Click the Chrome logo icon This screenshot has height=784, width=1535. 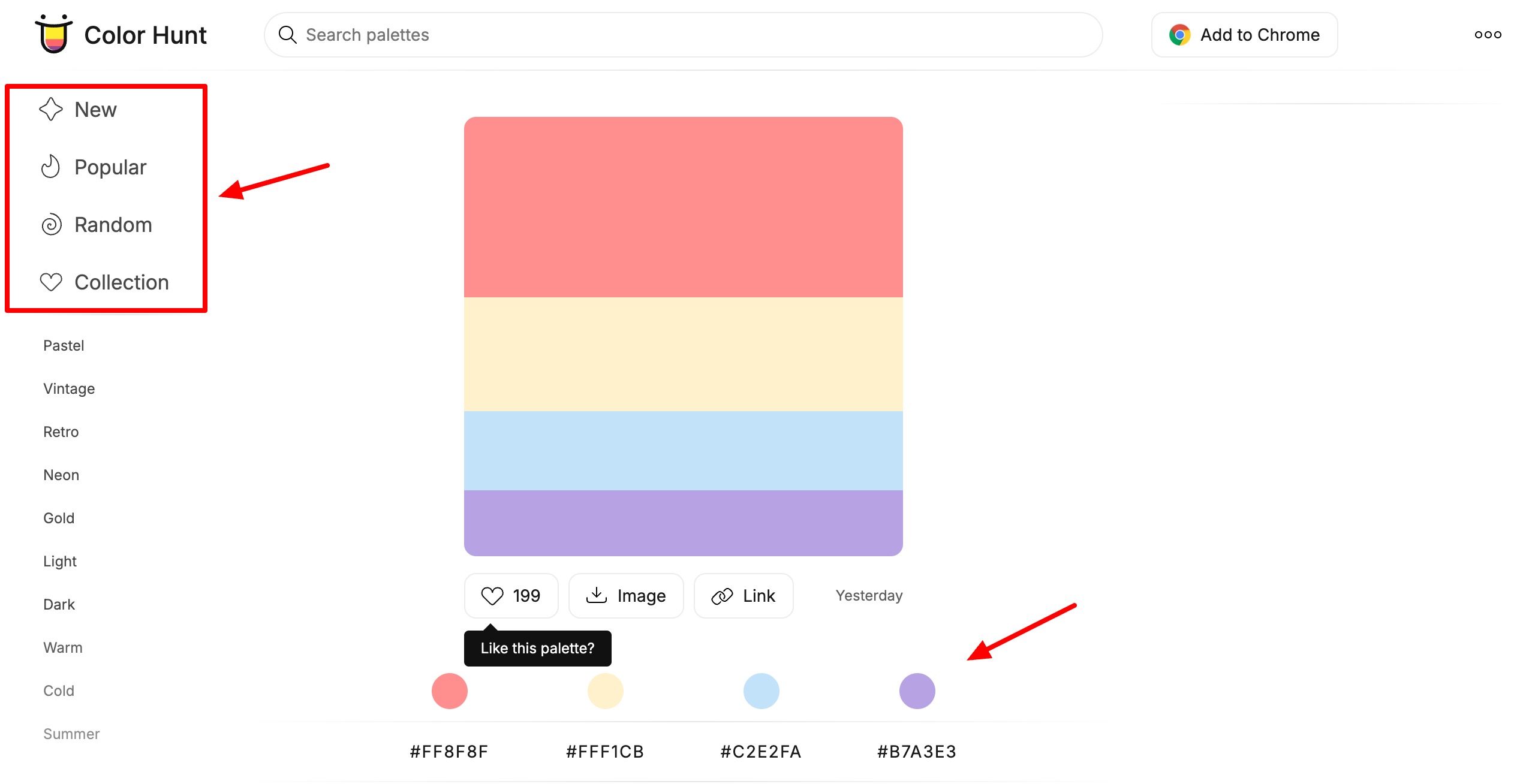coord(1179,35)
